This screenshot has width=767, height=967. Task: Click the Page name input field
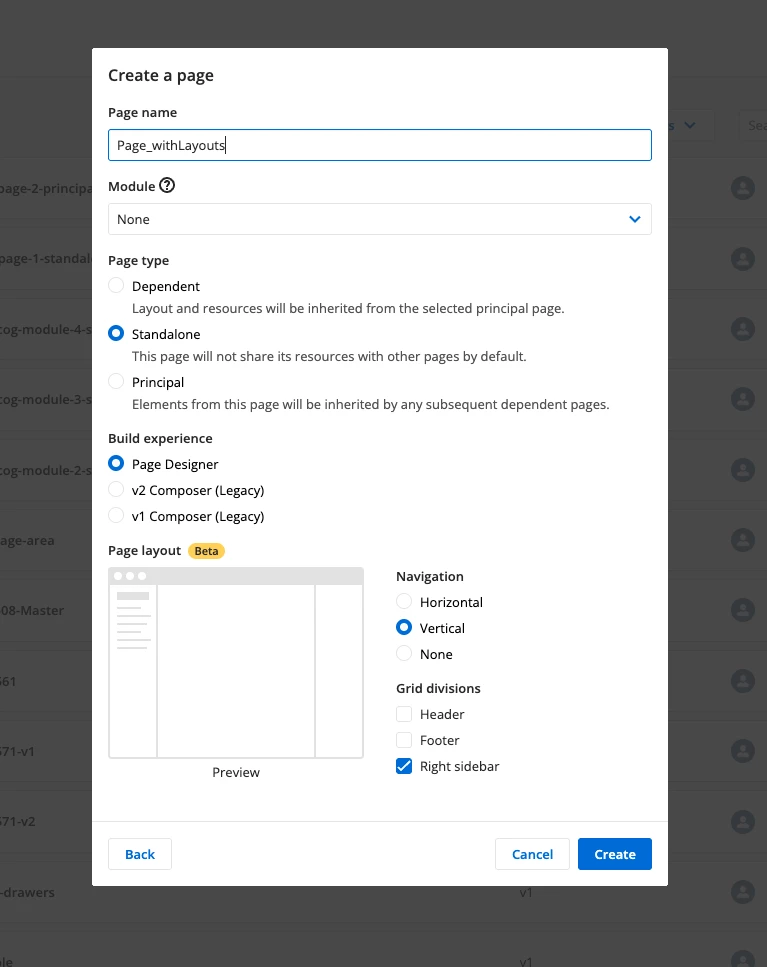[380, 145]
